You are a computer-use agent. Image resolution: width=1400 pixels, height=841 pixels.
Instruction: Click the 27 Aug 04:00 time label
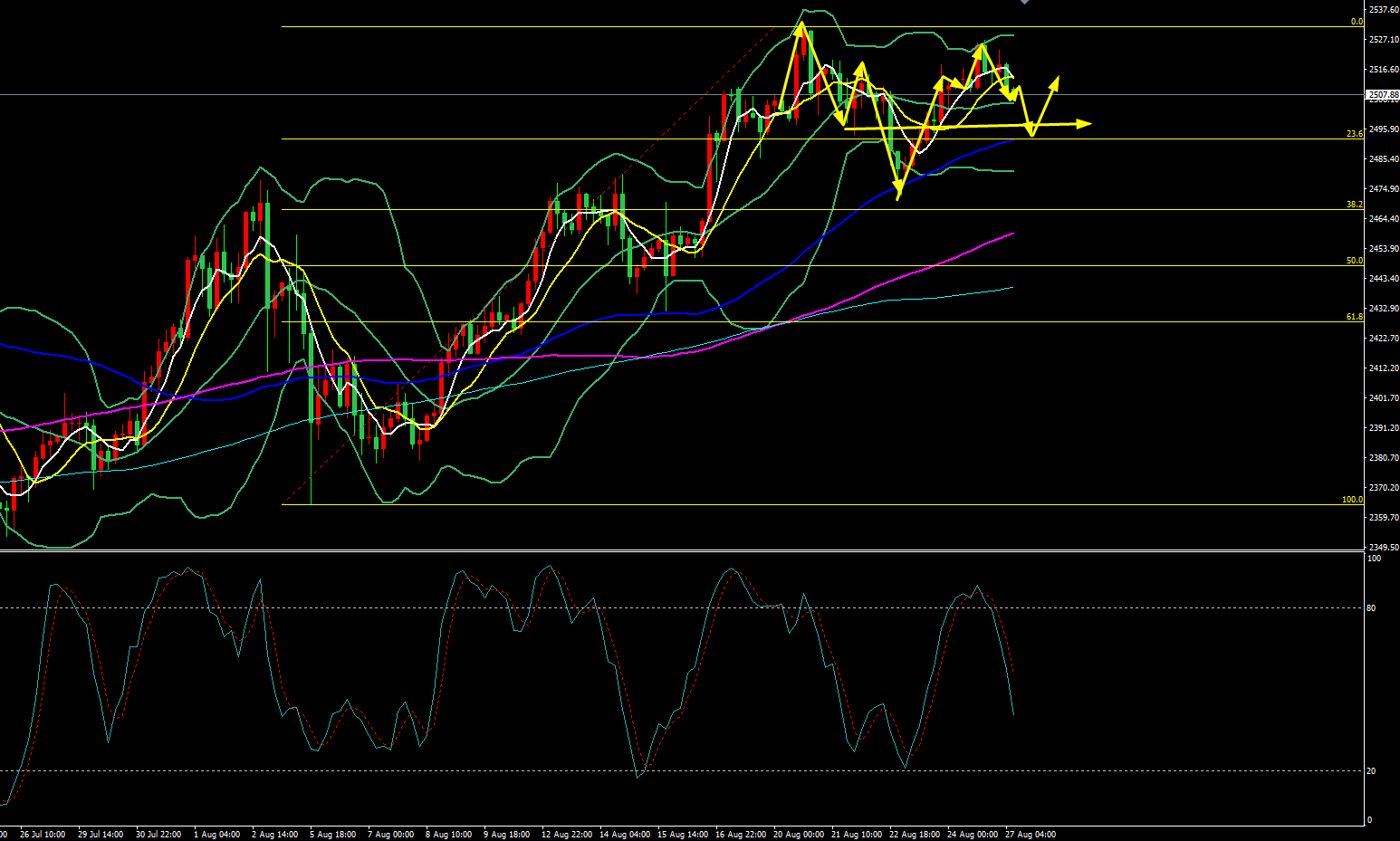point(1031,835)
